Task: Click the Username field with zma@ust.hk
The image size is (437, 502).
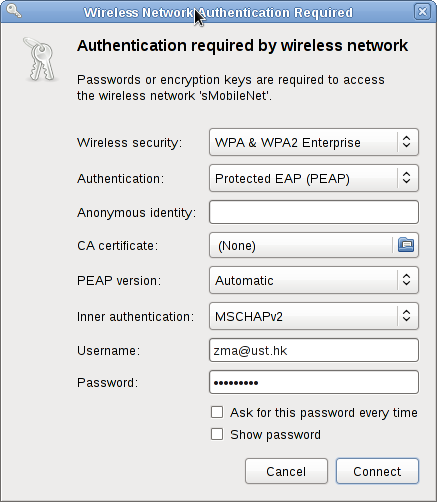Action: [x=314, y=350]
